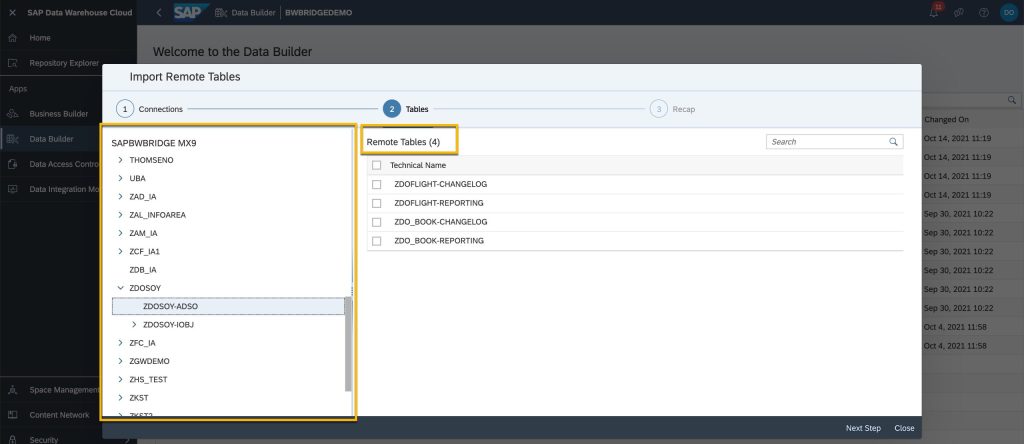1024x444 pixels.
Task: Collapse the ZDOSOY tree node
Action: [x=120, y=288]
